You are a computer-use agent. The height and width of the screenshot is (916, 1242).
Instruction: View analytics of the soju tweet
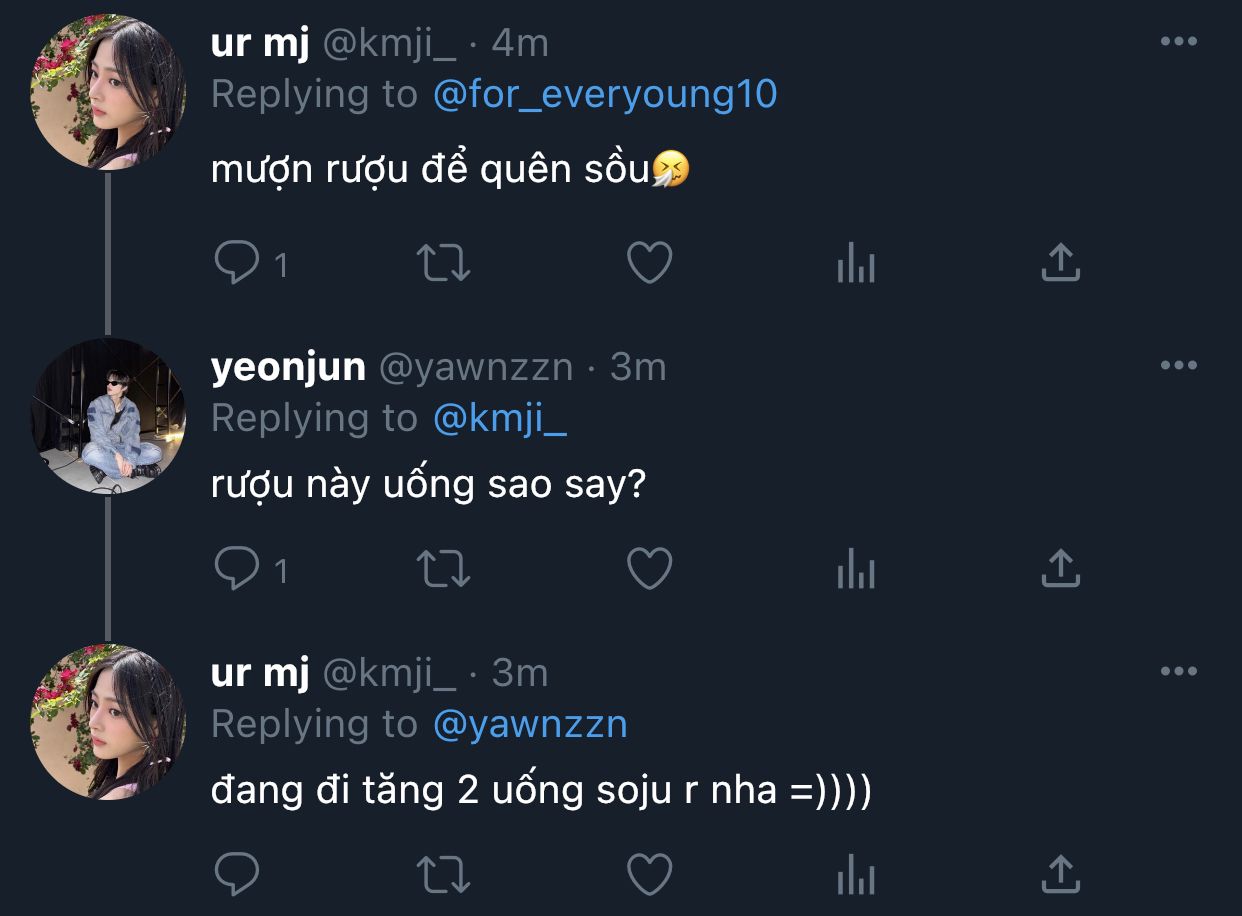pyautogui.click(x=855, y=877)
